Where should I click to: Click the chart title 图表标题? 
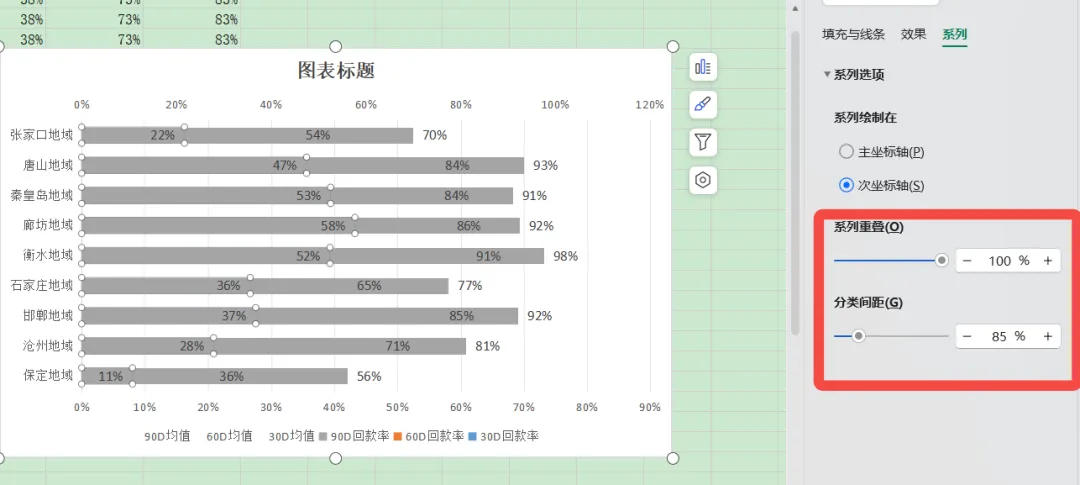[x=336, y=70]
